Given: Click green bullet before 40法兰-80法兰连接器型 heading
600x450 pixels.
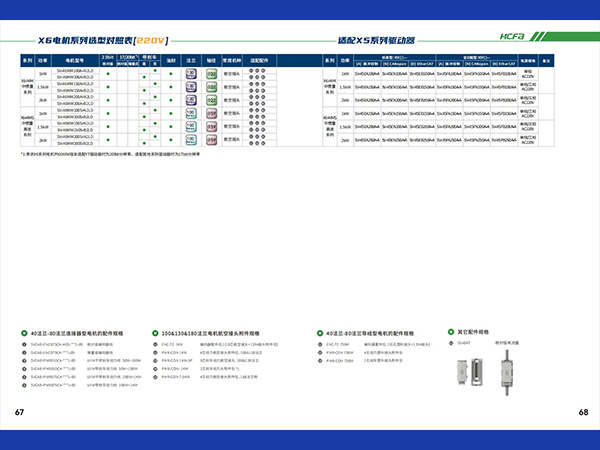Looking at the screenshot, I should [24, 332].
